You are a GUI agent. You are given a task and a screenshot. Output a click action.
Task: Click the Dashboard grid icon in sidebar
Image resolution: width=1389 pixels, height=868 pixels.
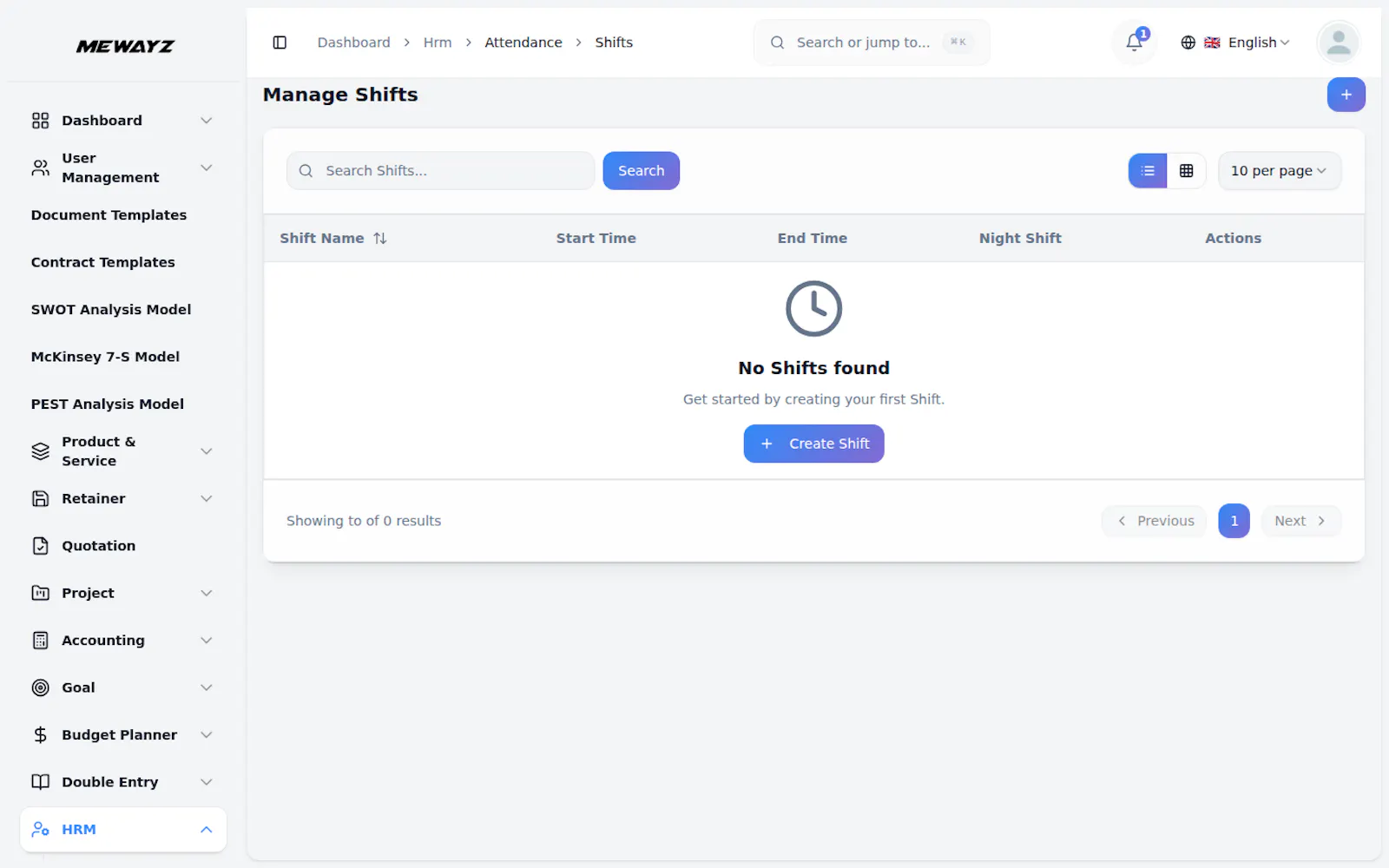click(41, 121)
